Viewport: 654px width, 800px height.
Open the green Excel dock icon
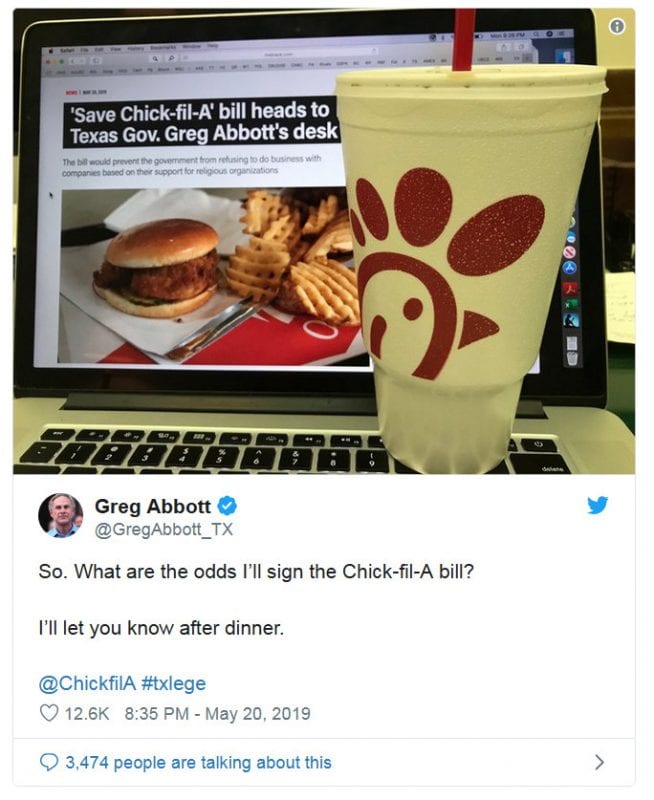pos(571,305)
